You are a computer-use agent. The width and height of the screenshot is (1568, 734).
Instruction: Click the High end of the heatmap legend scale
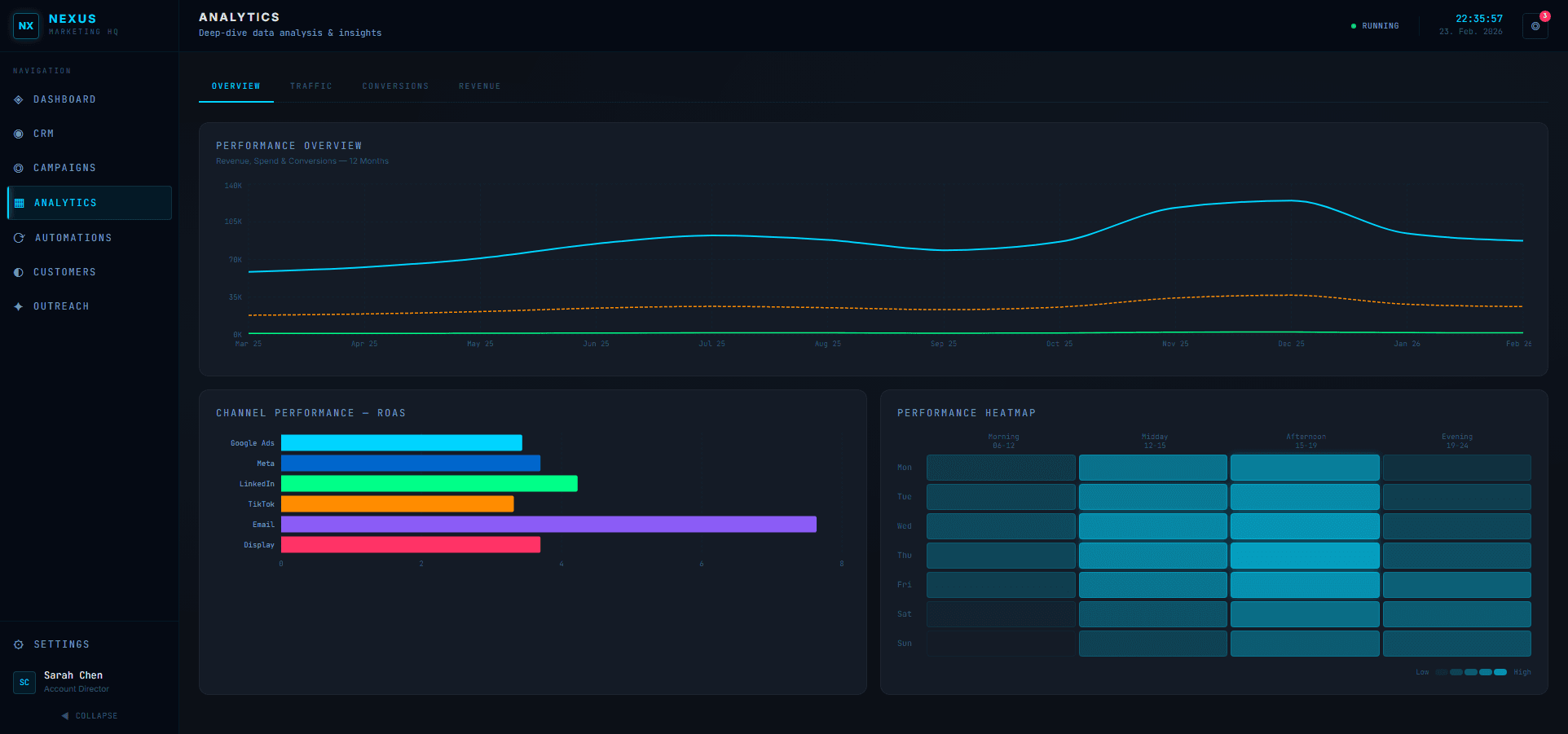[1522, 672]
